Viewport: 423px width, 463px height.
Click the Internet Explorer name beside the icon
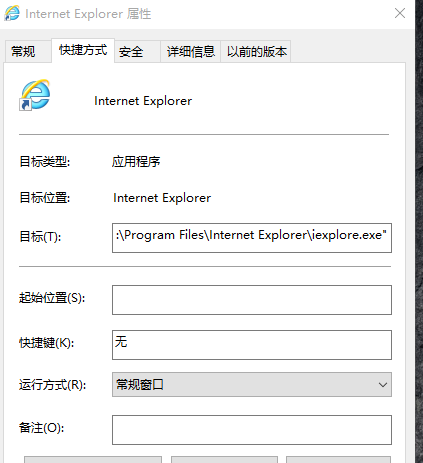point(143,101)
